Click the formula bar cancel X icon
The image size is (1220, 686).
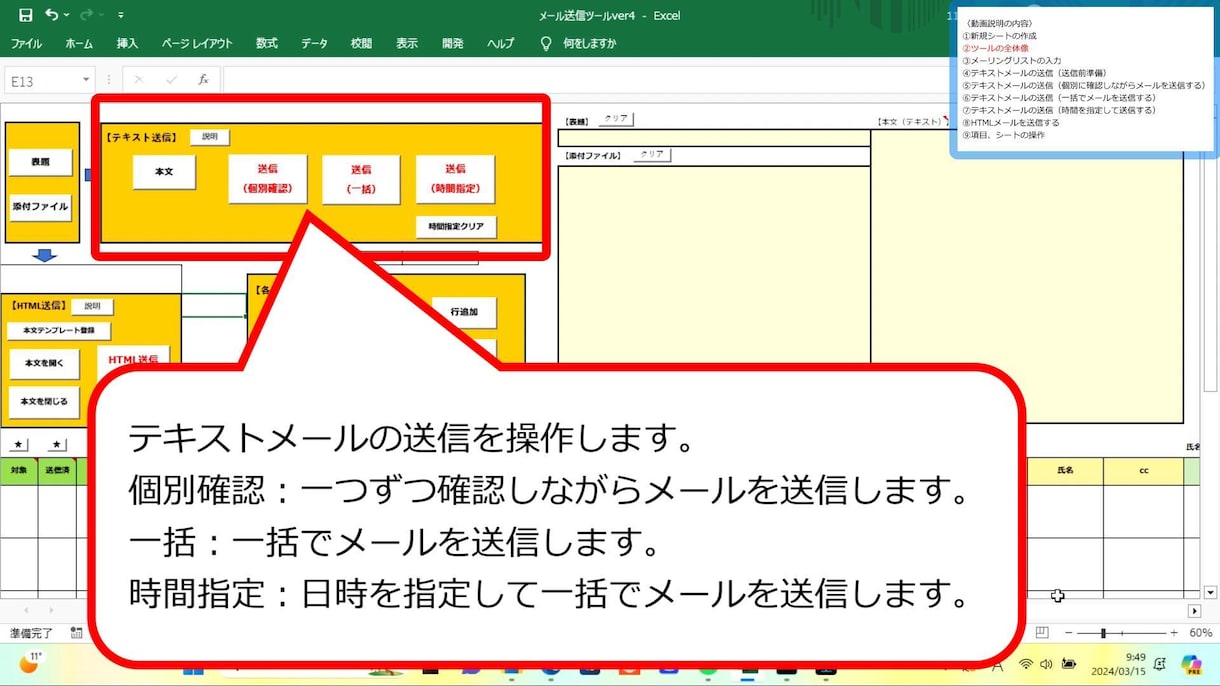[138, 80]
